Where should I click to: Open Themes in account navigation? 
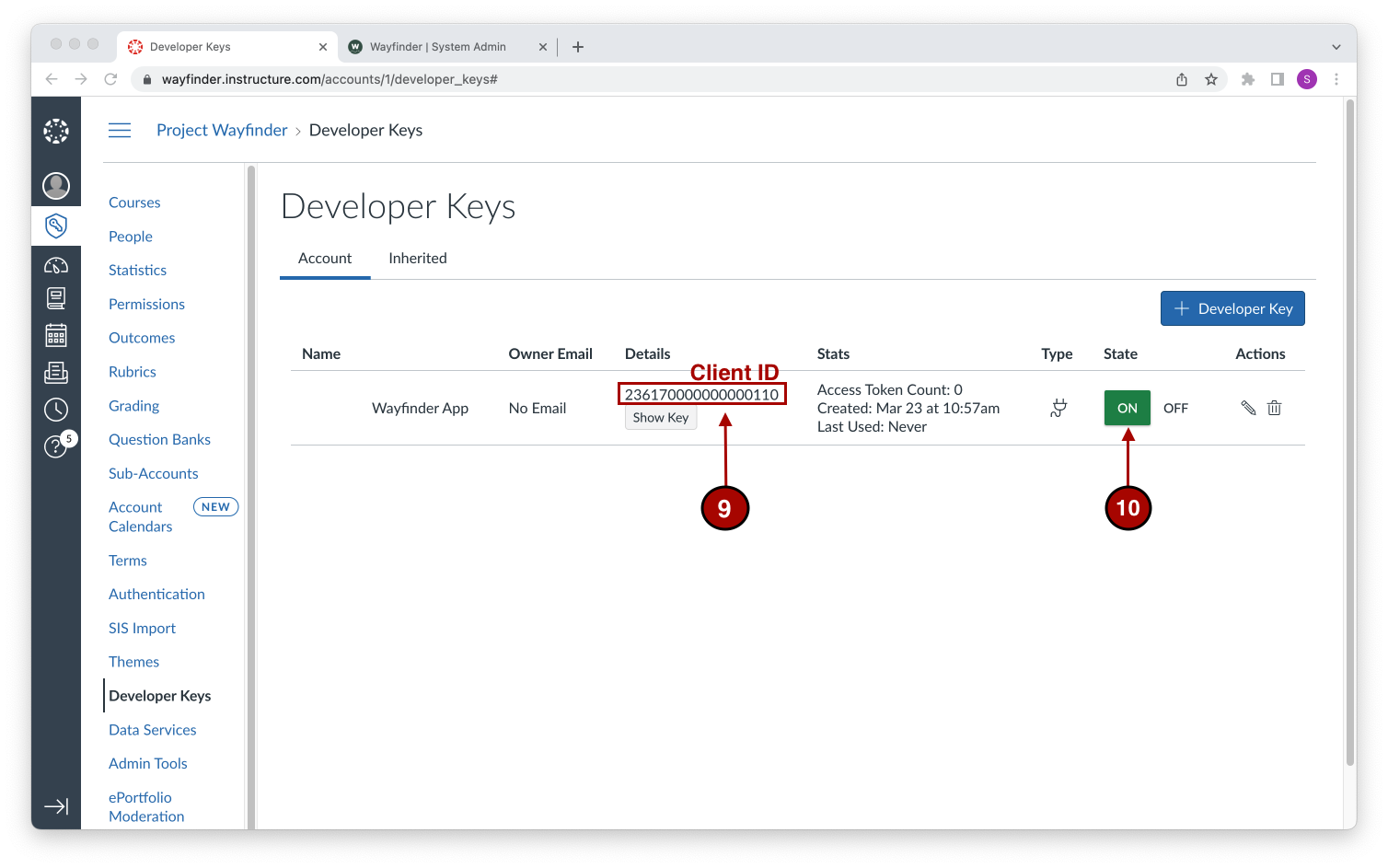click(x=134, y=662)
